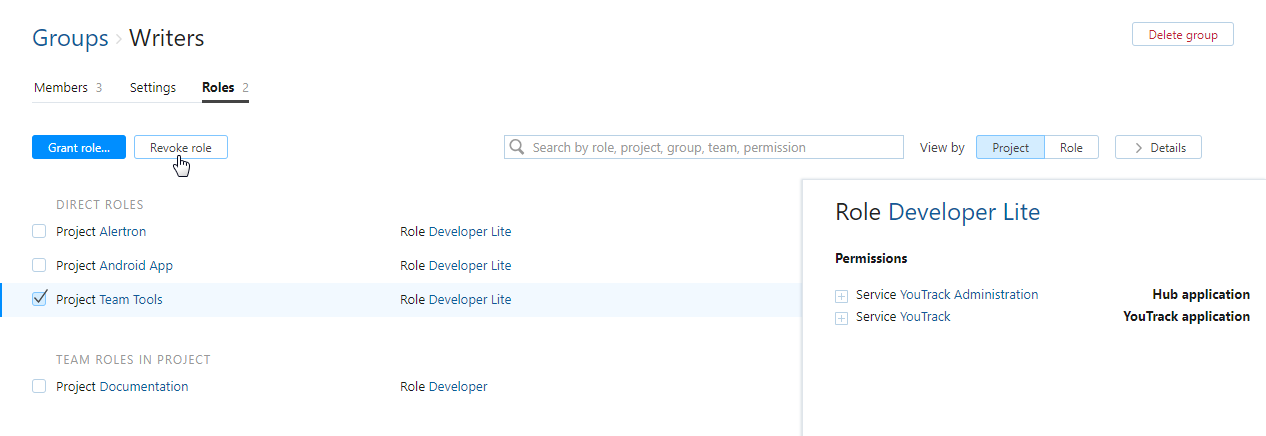Screen dimensions: 1266x436
Task: Click the Delete group button
Action: click(x=1182, y=35)
